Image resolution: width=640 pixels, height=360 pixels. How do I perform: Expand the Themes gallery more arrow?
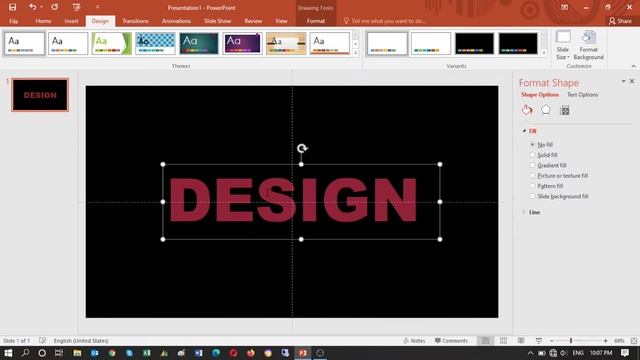356,53
